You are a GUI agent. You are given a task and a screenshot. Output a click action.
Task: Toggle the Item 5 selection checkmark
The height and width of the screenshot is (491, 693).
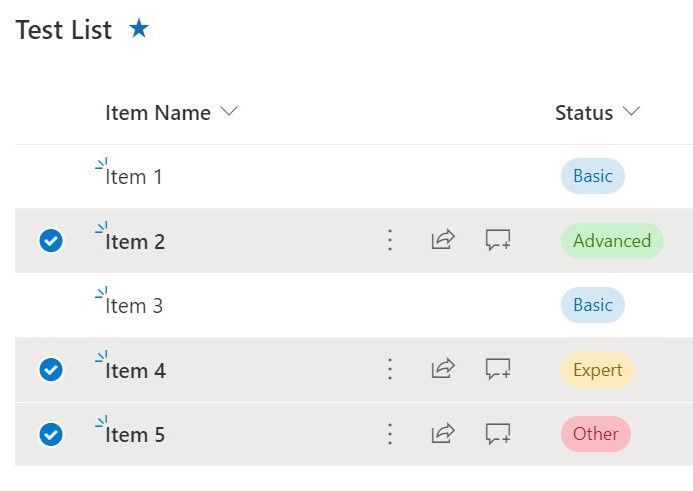50,434
